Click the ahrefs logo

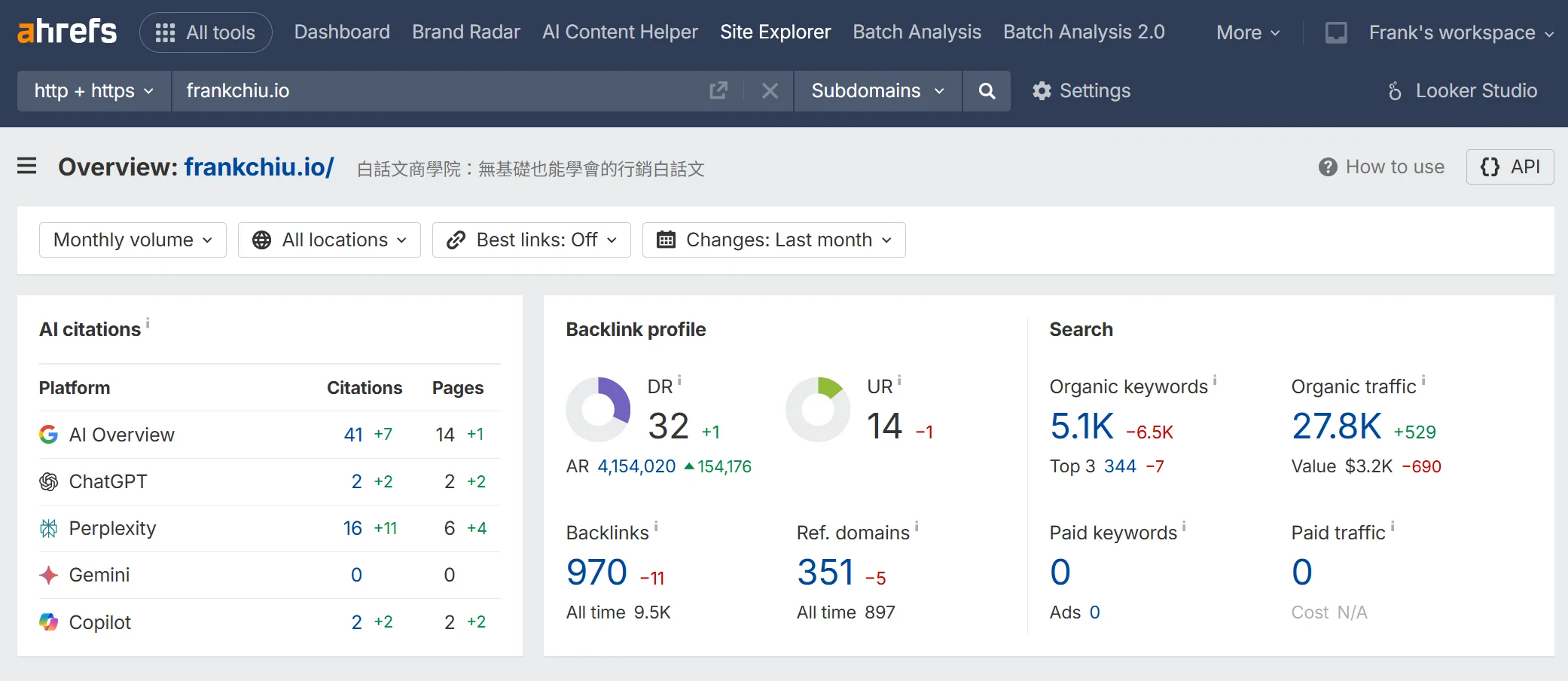[x=66, y=32]
